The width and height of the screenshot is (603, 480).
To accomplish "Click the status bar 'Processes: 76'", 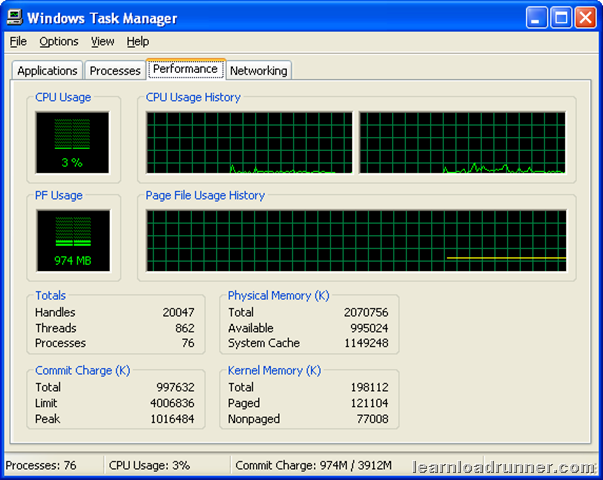I will 41,465.
